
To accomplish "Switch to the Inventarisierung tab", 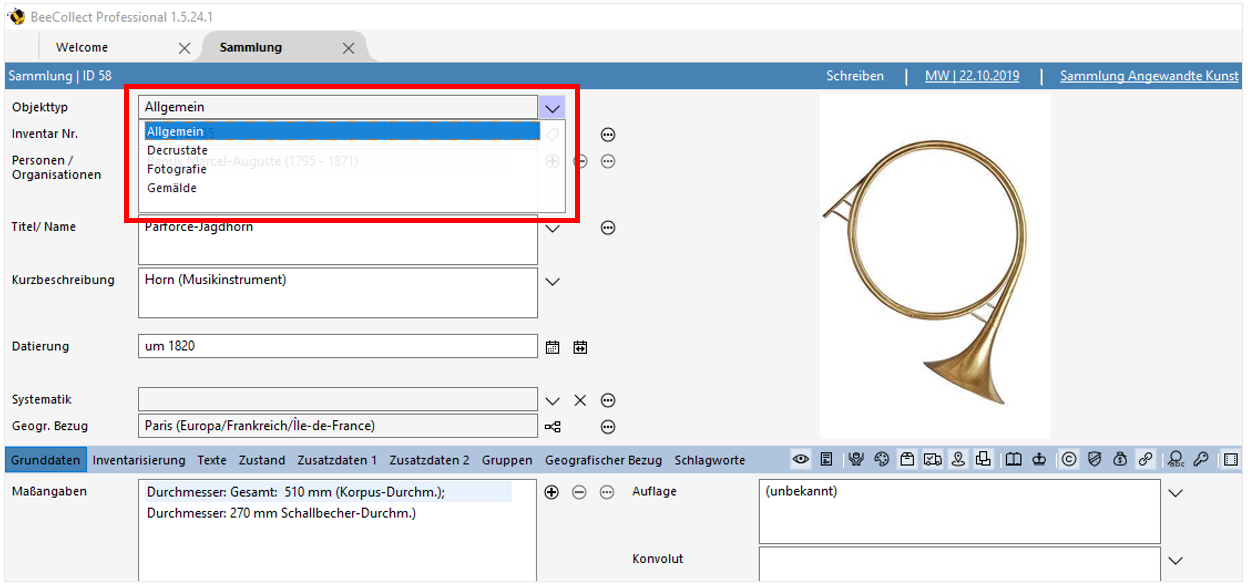I will pos(139,460).
